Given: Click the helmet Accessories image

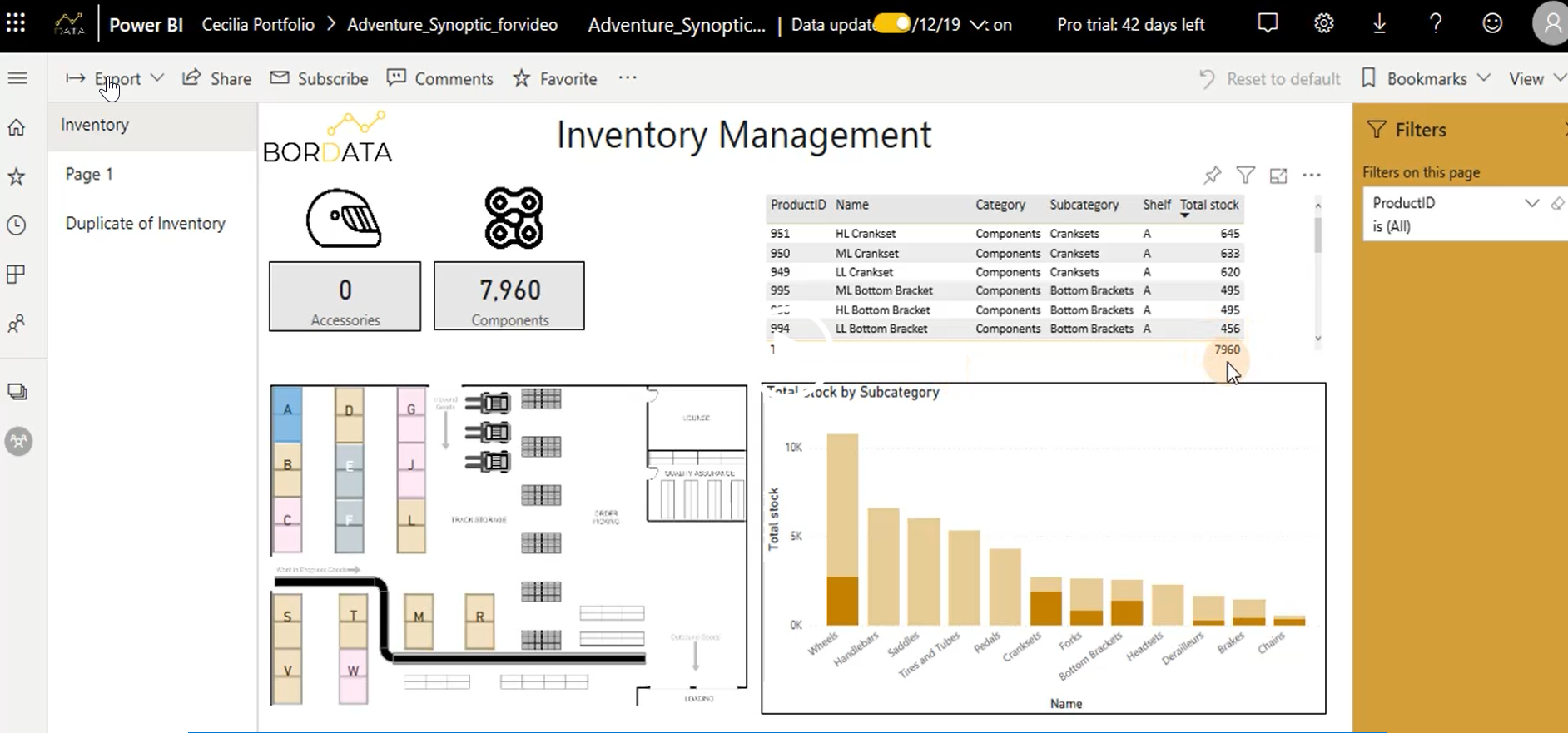Looking at the screenshot, I should pyautogui.click(x=345, y=218).
